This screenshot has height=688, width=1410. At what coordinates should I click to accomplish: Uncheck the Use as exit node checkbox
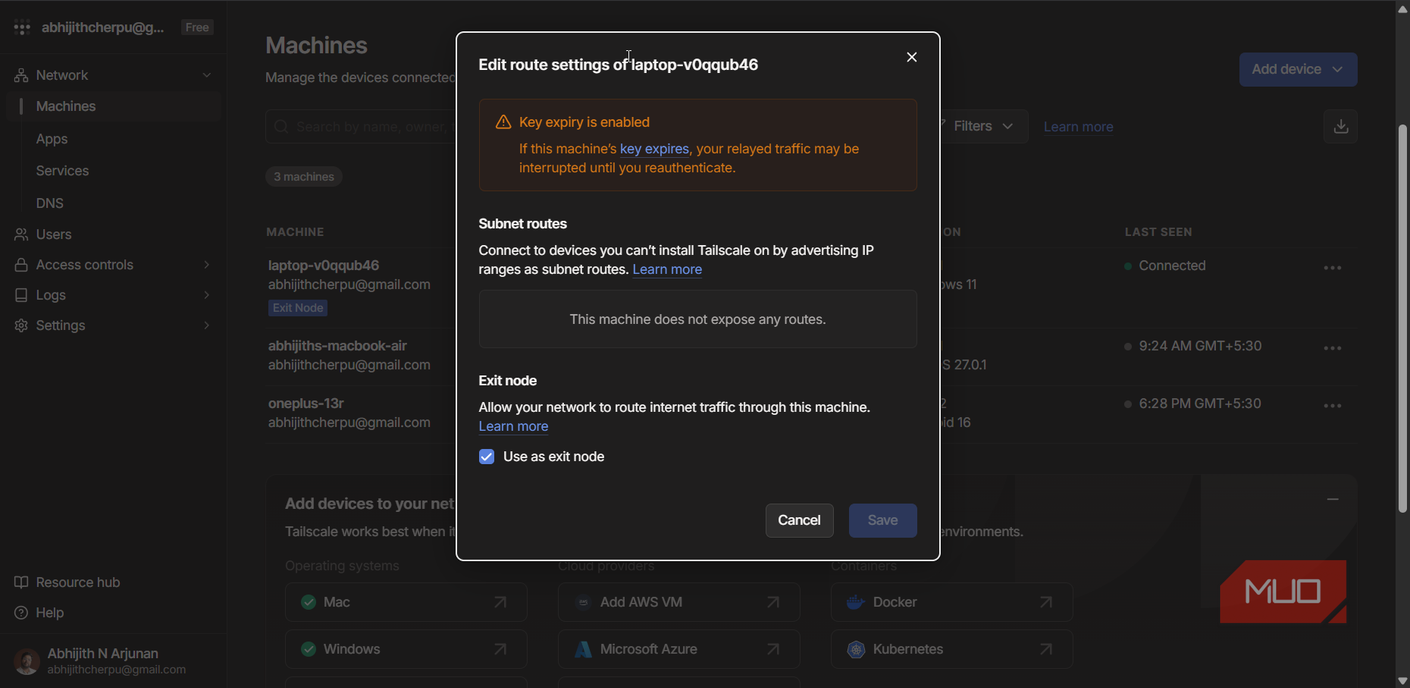pos(487,457)
